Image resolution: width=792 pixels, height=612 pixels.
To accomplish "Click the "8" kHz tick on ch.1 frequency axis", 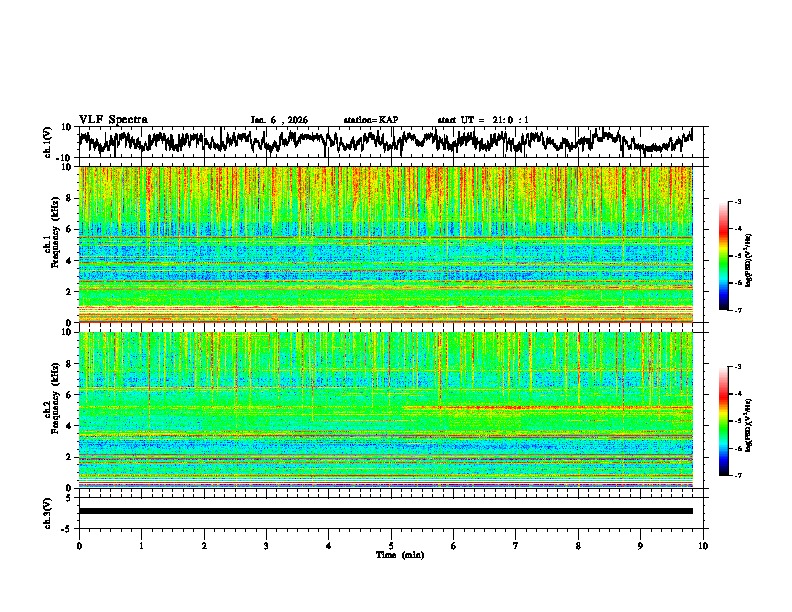I will (x=69, y=198).
